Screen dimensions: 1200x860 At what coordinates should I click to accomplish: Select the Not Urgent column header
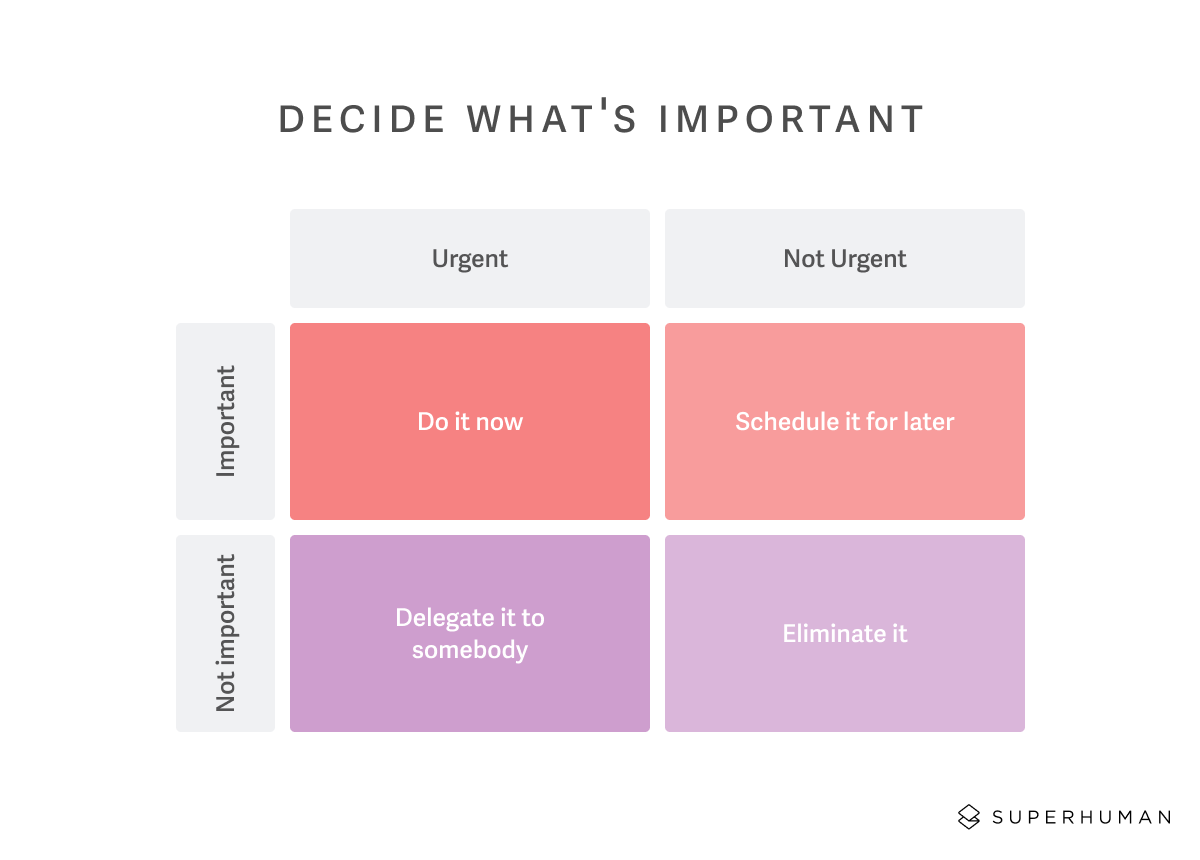[845, 258]
